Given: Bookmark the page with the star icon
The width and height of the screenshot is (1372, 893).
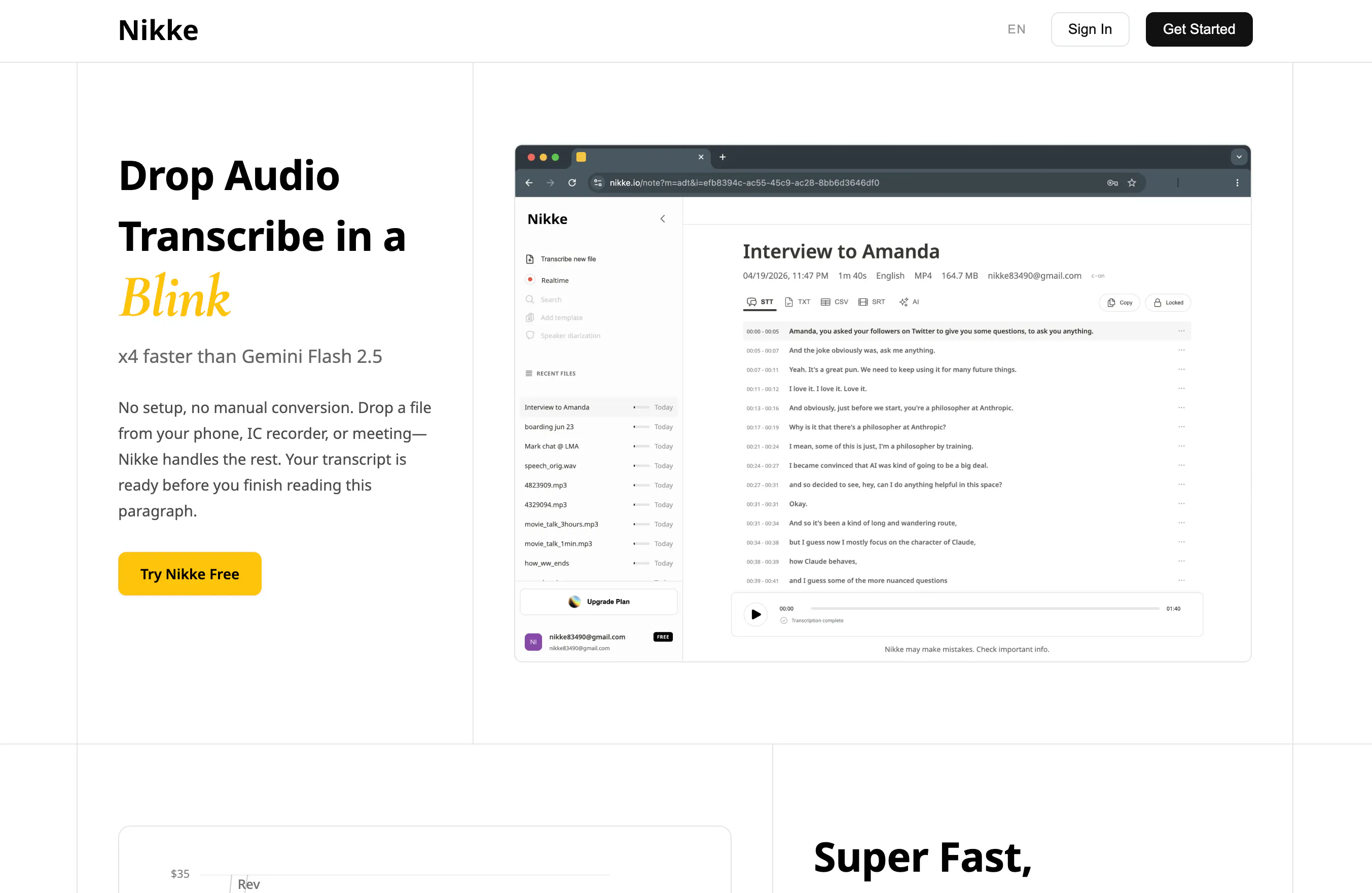Looking at the screenshot, I should [1132, 182].
